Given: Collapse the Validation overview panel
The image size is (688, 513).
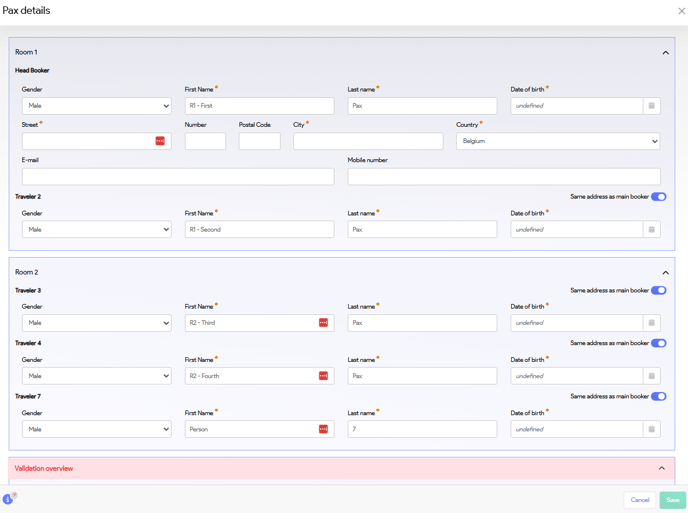Looking at the screenshot, I should (661, 468).
